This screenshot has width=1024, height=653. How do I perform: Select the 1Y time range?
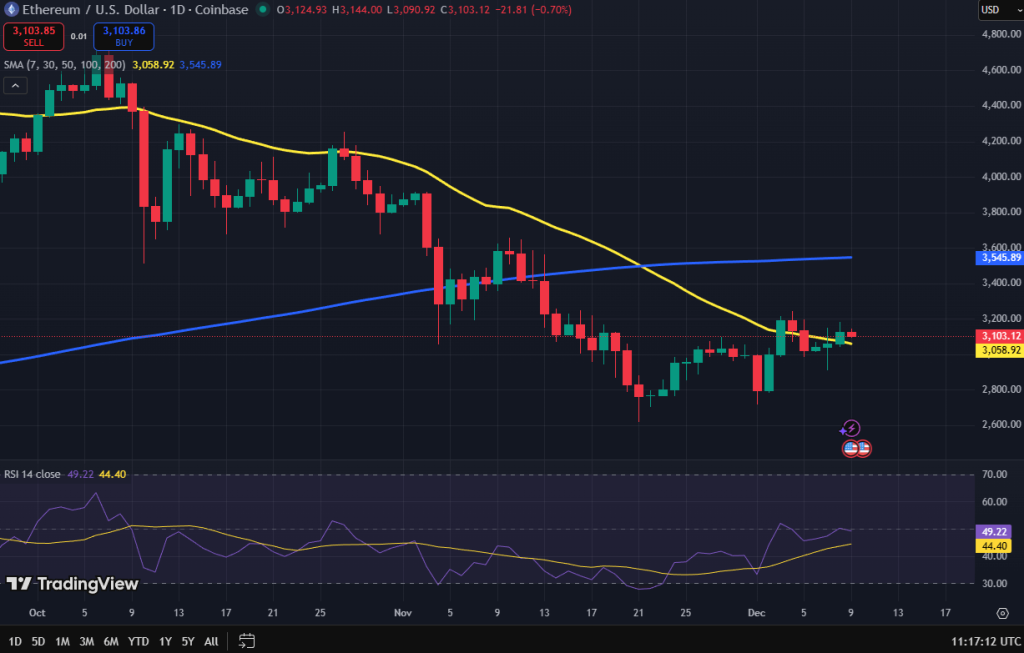pos(165,641)
